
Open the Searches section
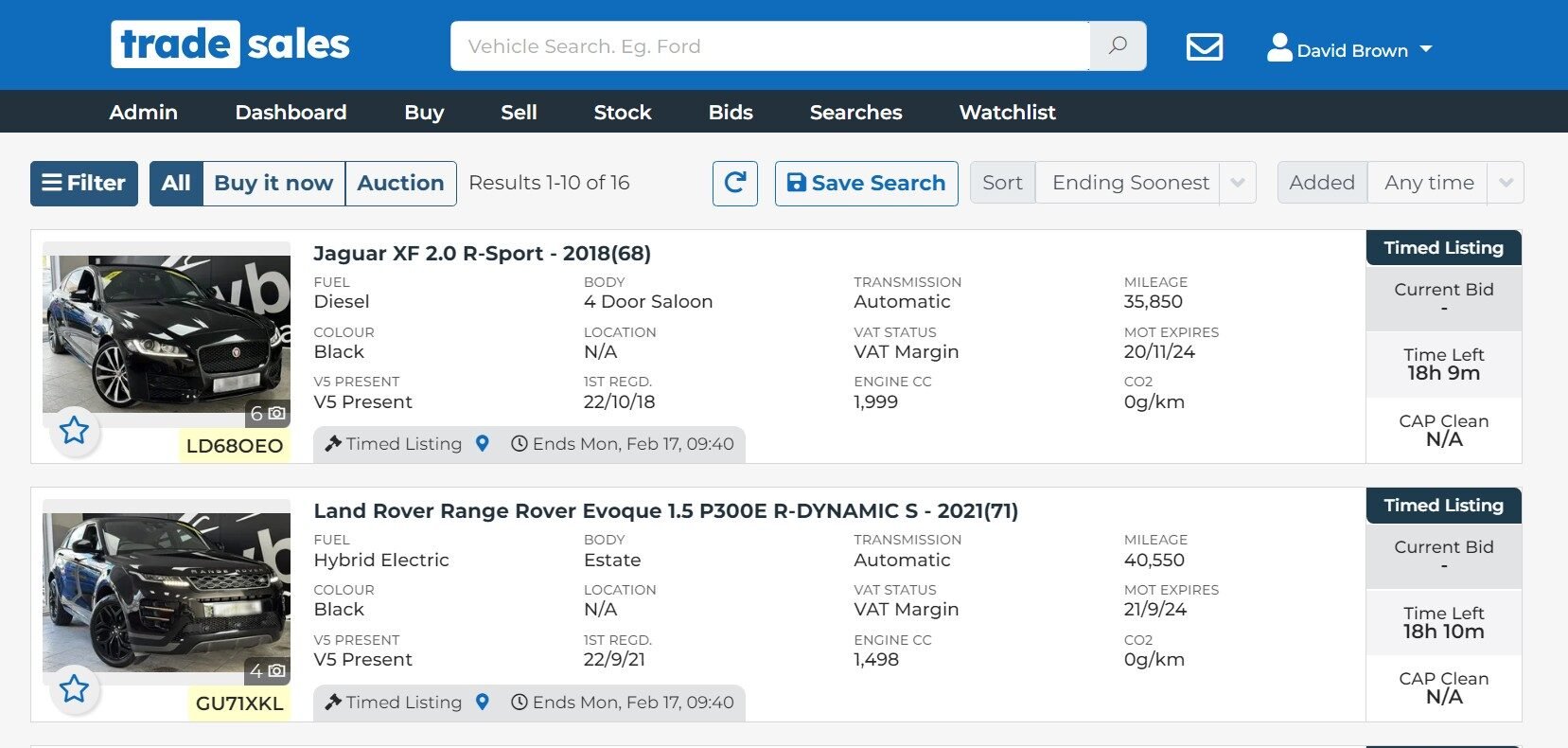855,112
